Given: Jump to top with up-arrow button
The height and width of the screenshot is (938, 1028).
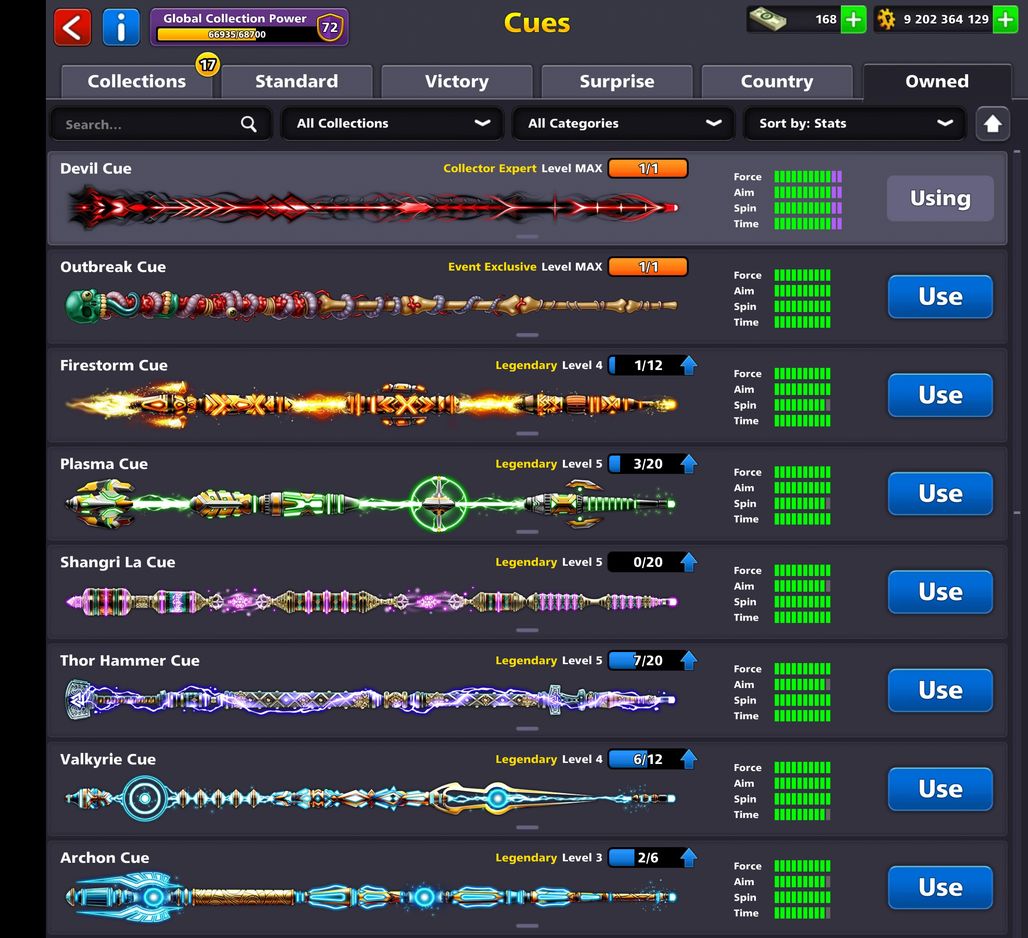Looking at the screenshot, I should click(x=992, y=124).
